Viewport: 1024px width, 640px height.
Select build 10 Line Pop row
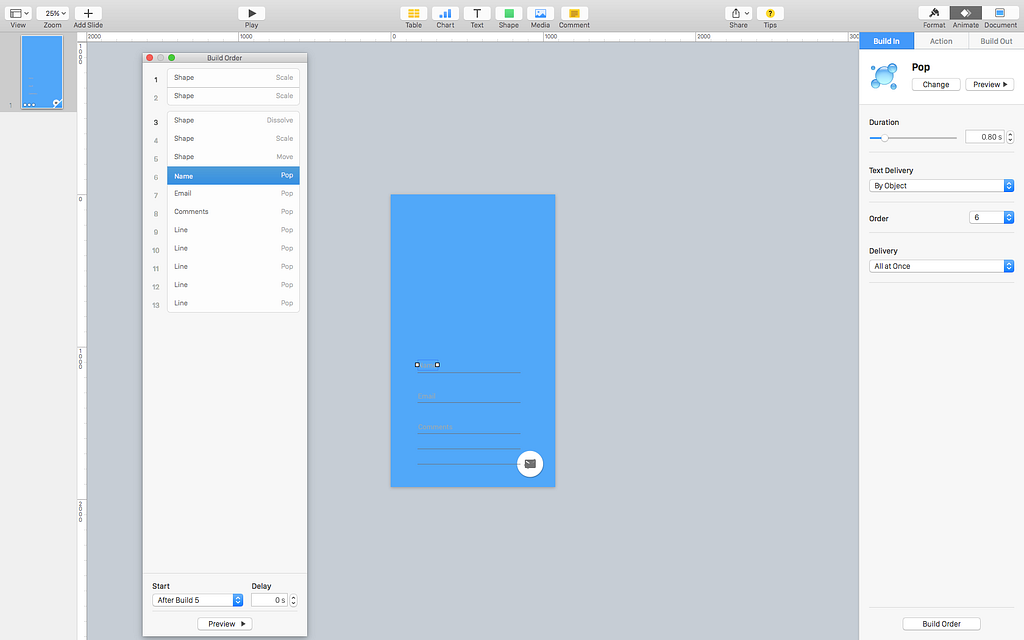coord(233,248)
